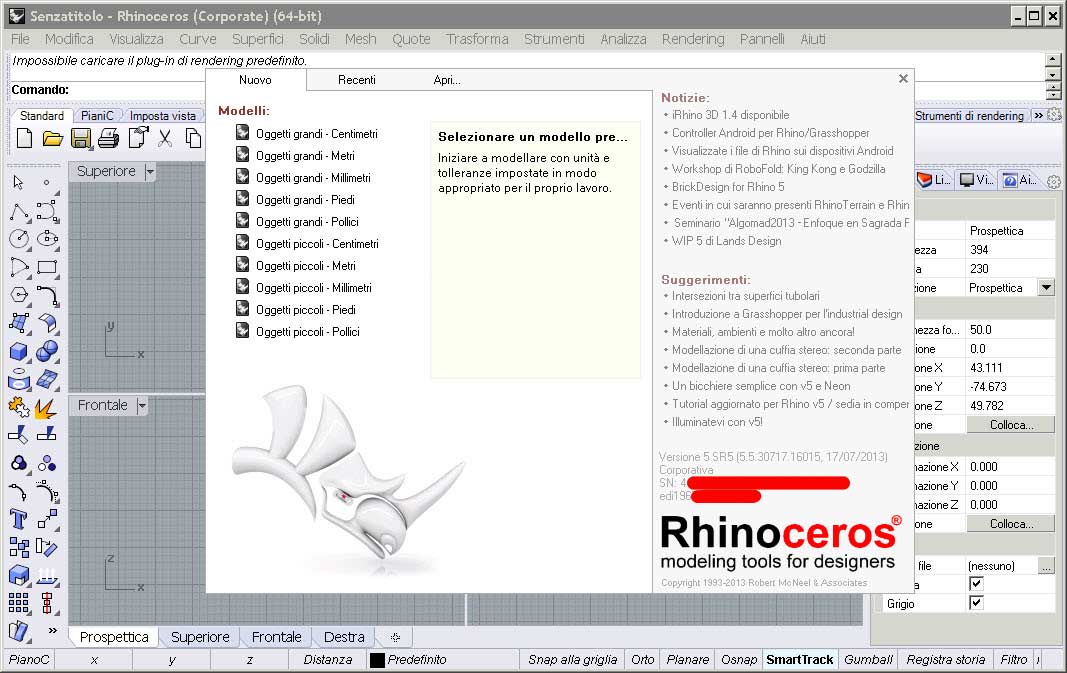
Task: Select the Polyline tool
Action: (x=20, y=212)
